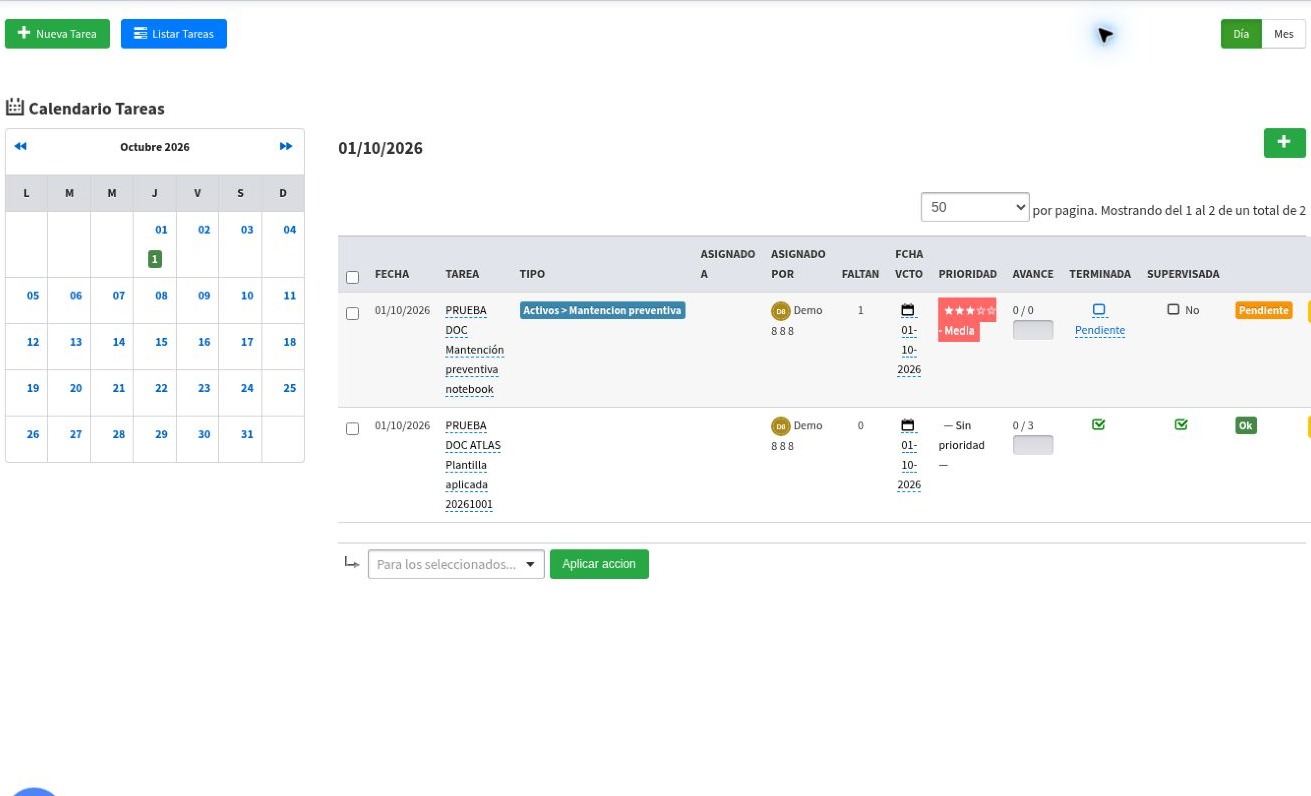Select the Mantención preventiva notebook task checkbox
1311x796 pixels.
[352, 313]
